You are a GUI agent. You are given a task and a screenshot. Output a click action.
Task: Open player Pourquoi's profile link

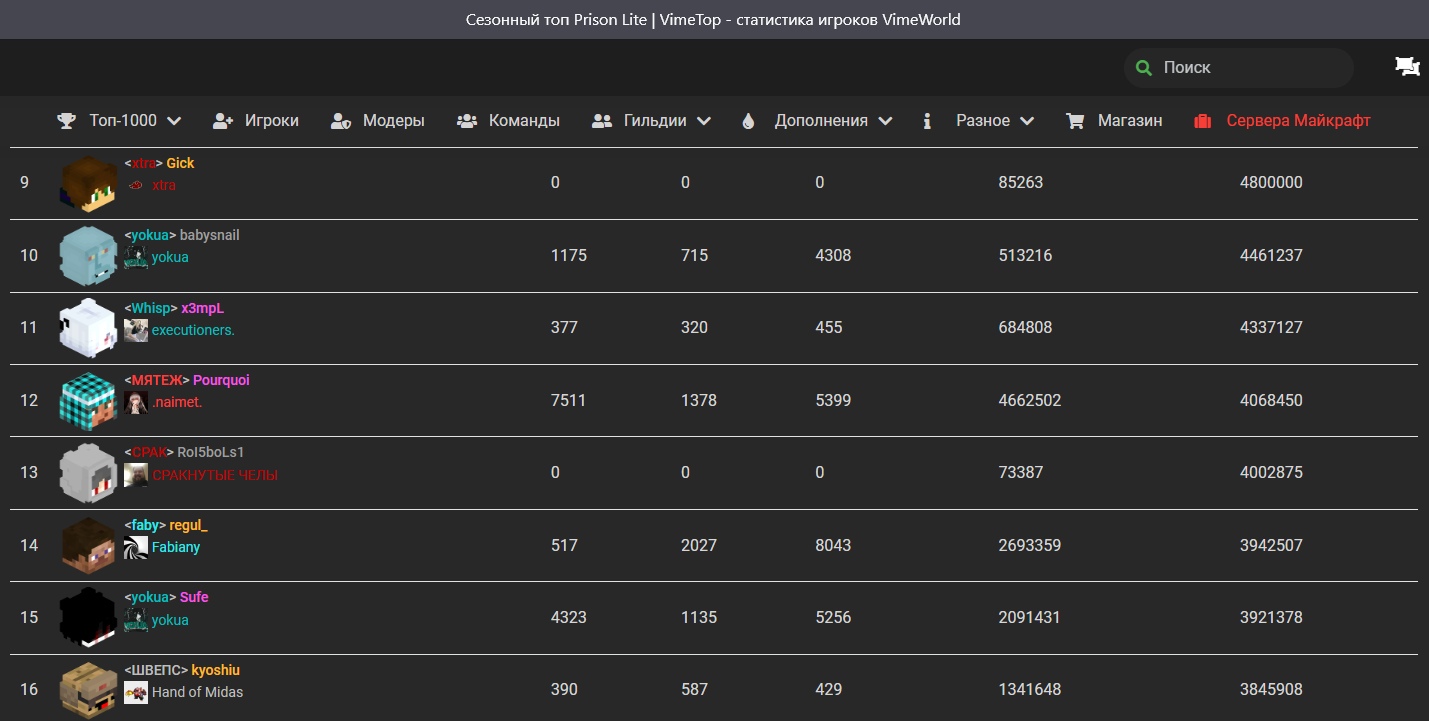tap(221, 380)
